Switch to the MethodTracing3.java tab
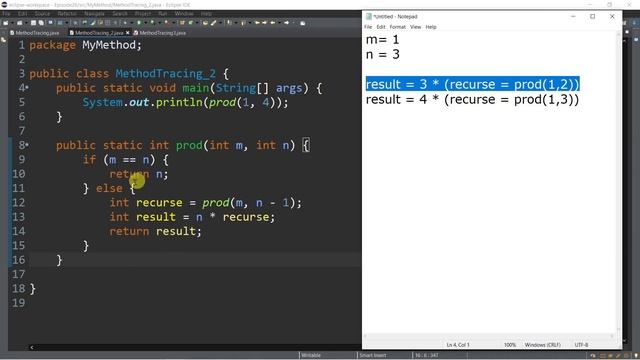640x360 pixels. point(159,33)
